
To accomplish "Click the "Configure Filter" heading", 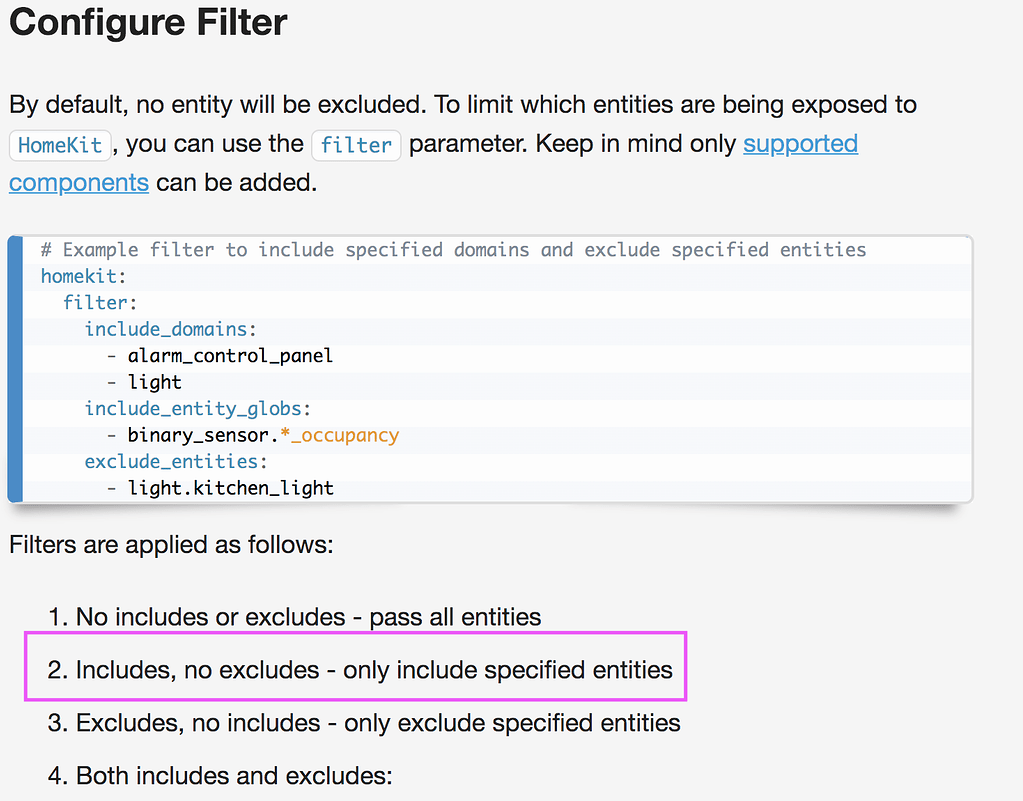I will point(148,23).
